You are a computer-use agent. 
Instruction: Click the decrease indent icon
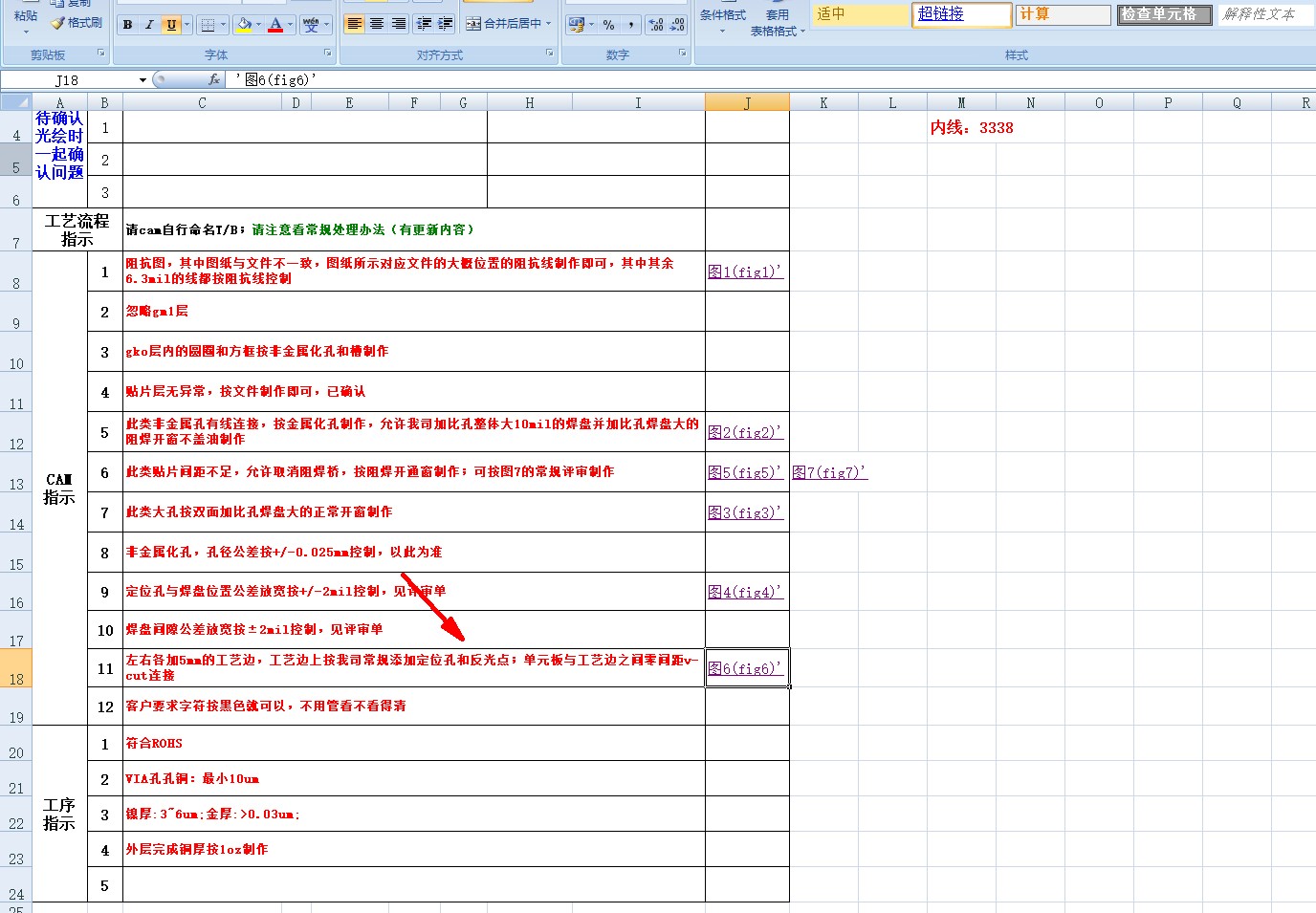pos(425,24)
